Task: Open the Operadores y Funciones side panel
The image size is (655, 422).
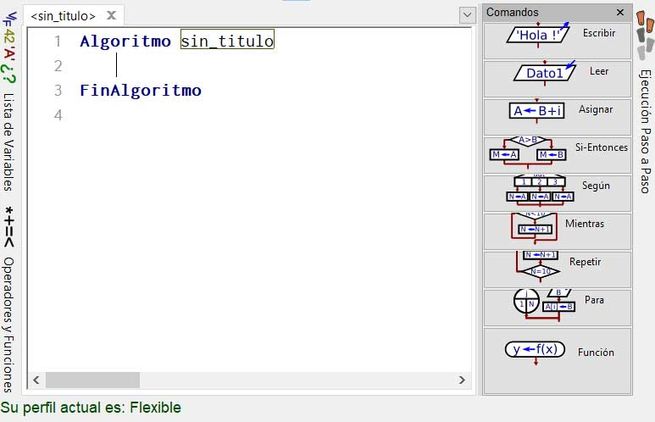Action: 8,325
